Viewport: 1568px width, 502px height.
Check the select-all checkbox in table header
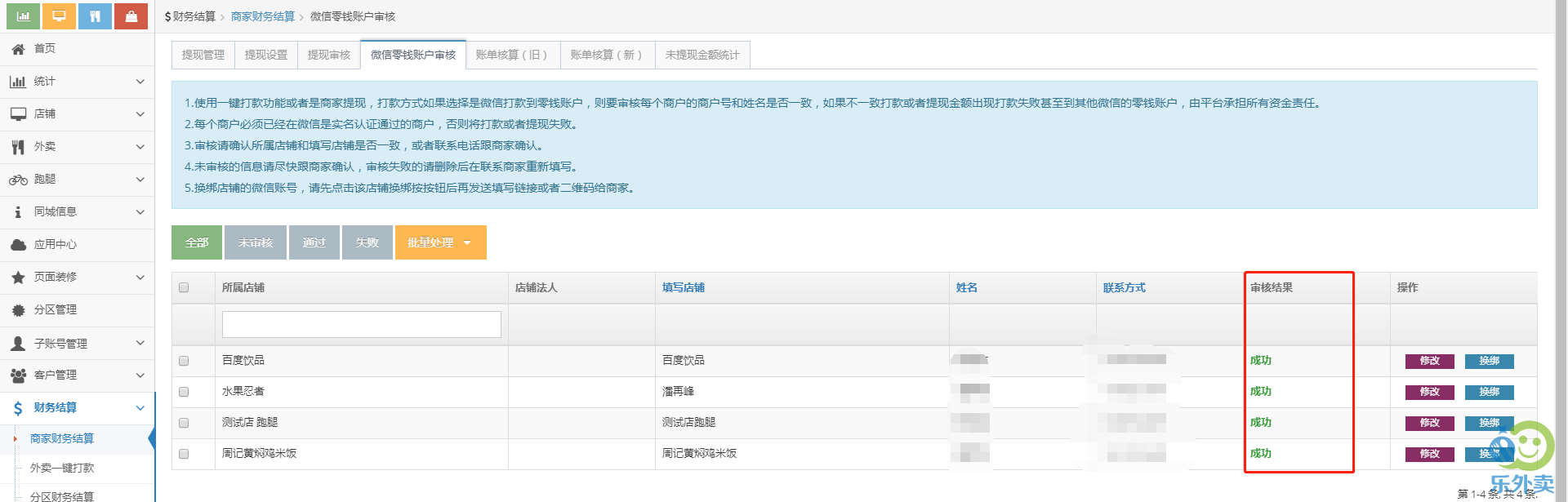click(x=184, y=287)
